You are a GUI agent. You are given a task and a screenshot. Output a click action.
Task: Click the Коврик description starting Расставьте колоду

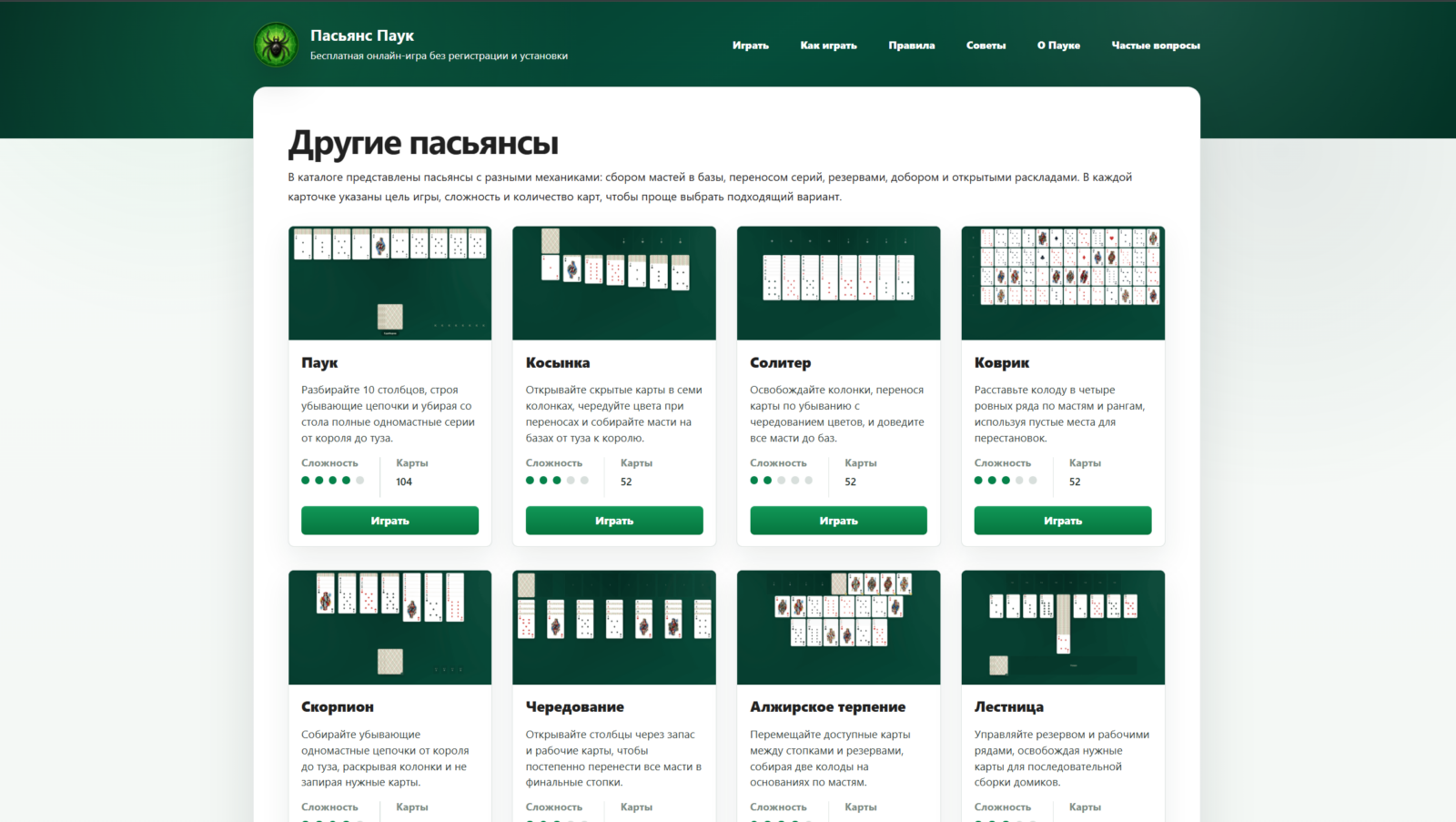coord(1060,414)
